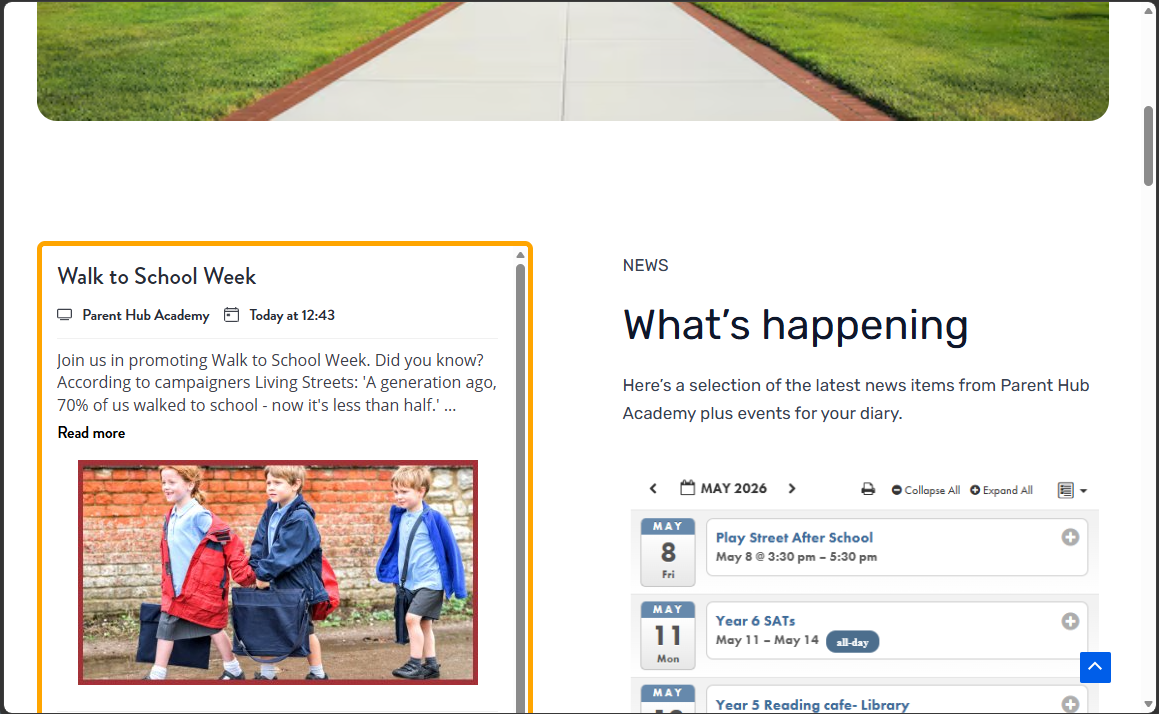The width and height of the screenshot is (1159, 714).
Task: Click the monitor icon beside Parent Hub Academy
Action: 65,315
